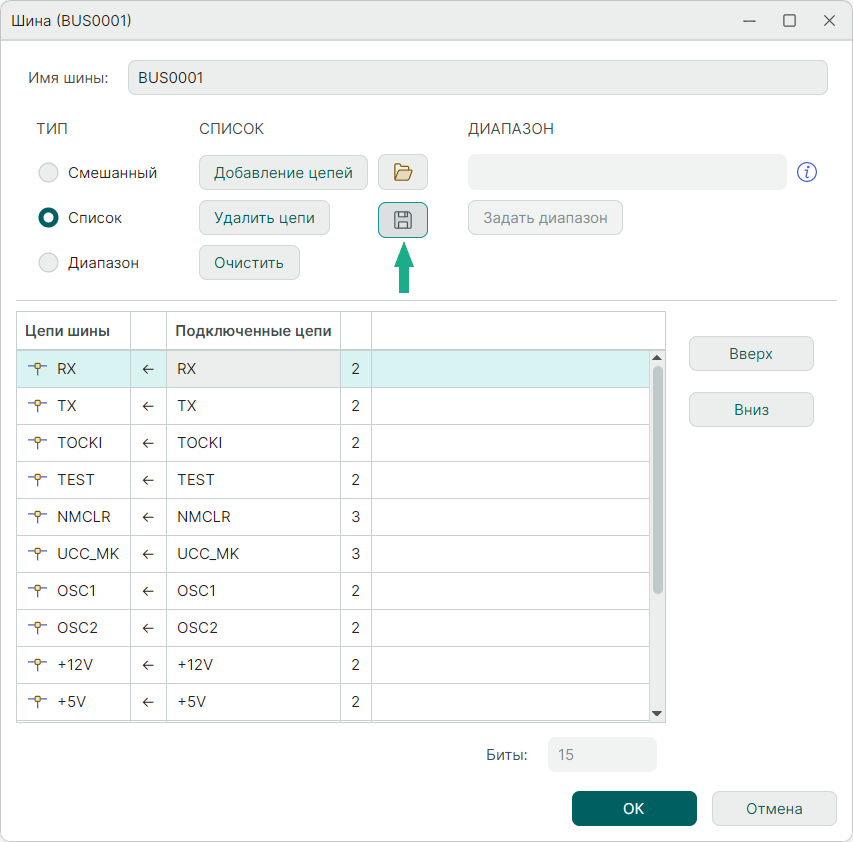Screen dimensions: 853x842
Task: Click the save list floppy disk icon
Action: (403, 220)
